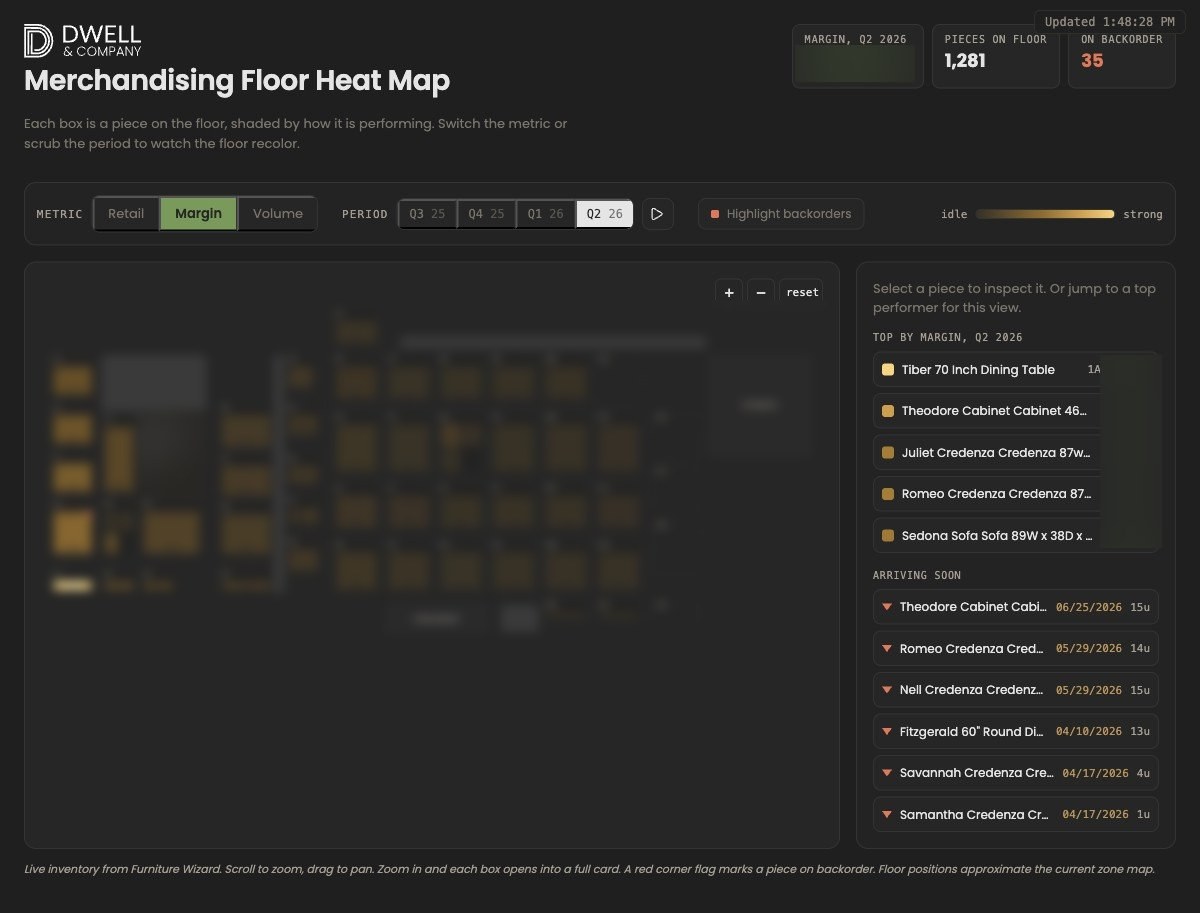Click backorder flag on Nell Credenza arrival
Viewport: 1200px width, 913px height.
click(x=886, y=690)
